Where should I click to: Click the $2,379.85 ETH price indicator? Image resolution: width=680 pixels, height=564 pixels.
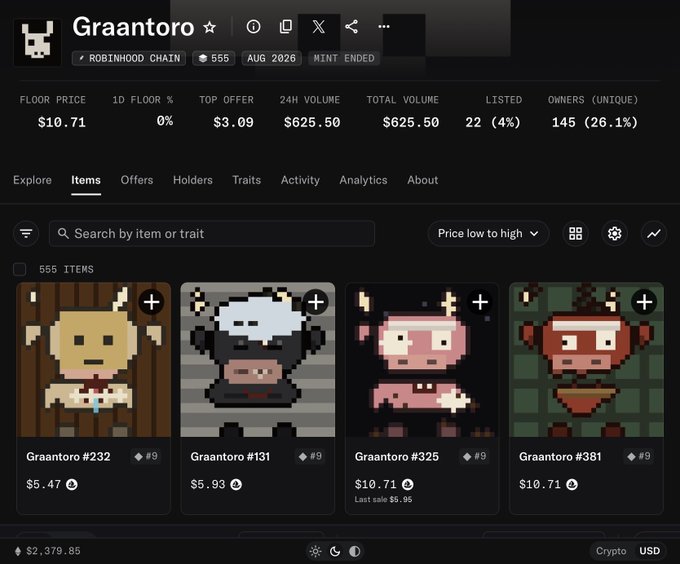click(48, 551)
